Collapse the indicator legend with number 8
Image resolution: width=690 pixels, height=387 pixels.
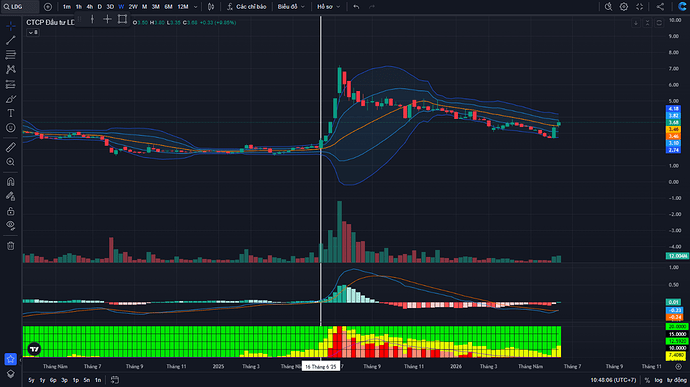pyautogui.click(x=33, y=33)
